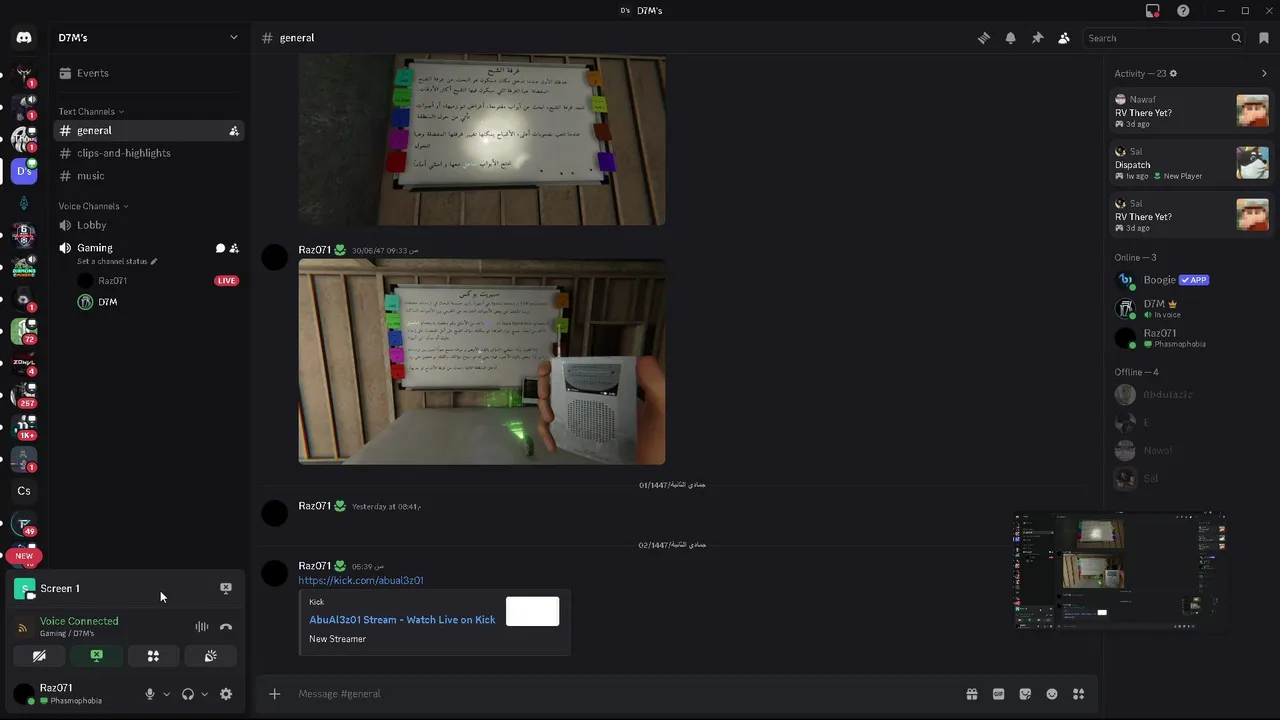Open the radio photo attachment image
Viewport: 1280px width, 720px height.
tap(481, 362)
